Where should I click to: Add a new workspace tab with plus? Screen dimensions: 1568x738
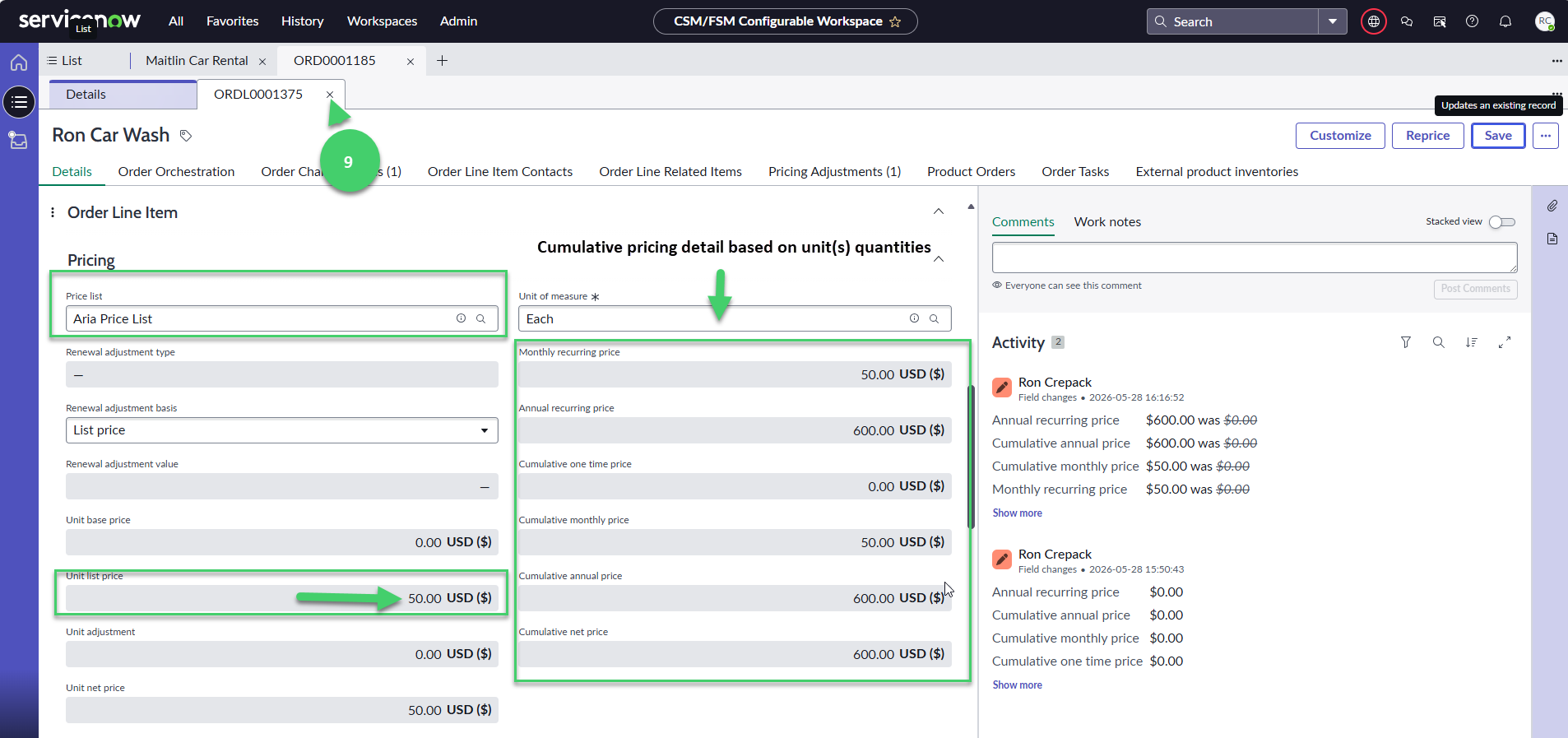pos(442,61)
